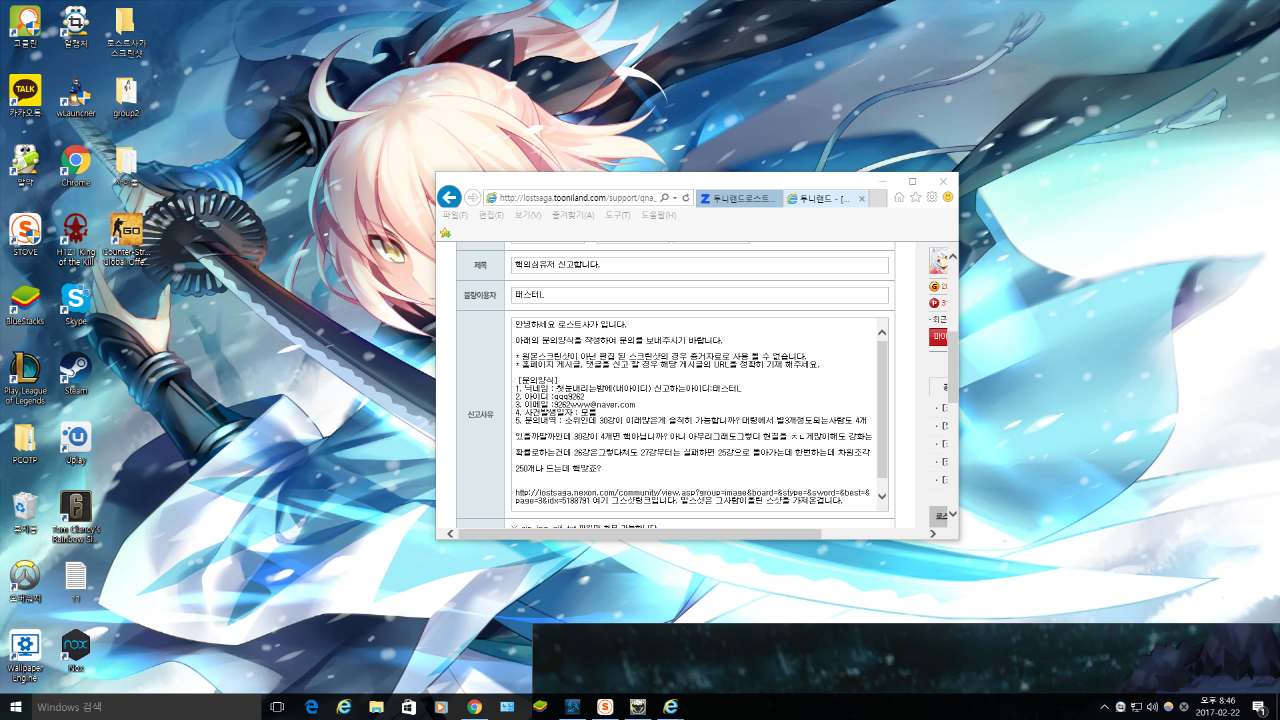Click the page vertical scrollbar down arrow

click(x=952, y=514)
